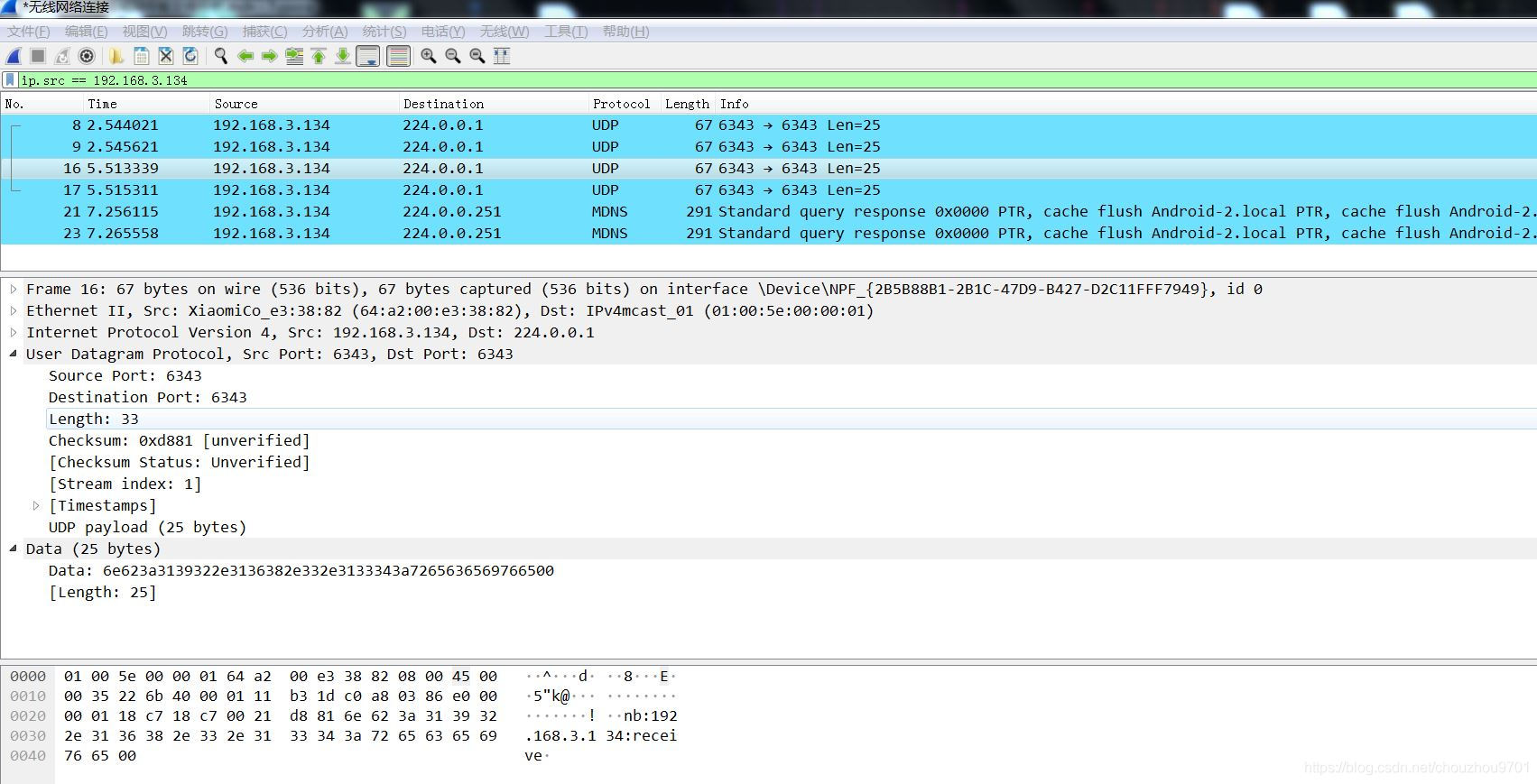The image size is (1537, 784).
Task: Sort by the Info column header
Action: [x=1126, y=104]
